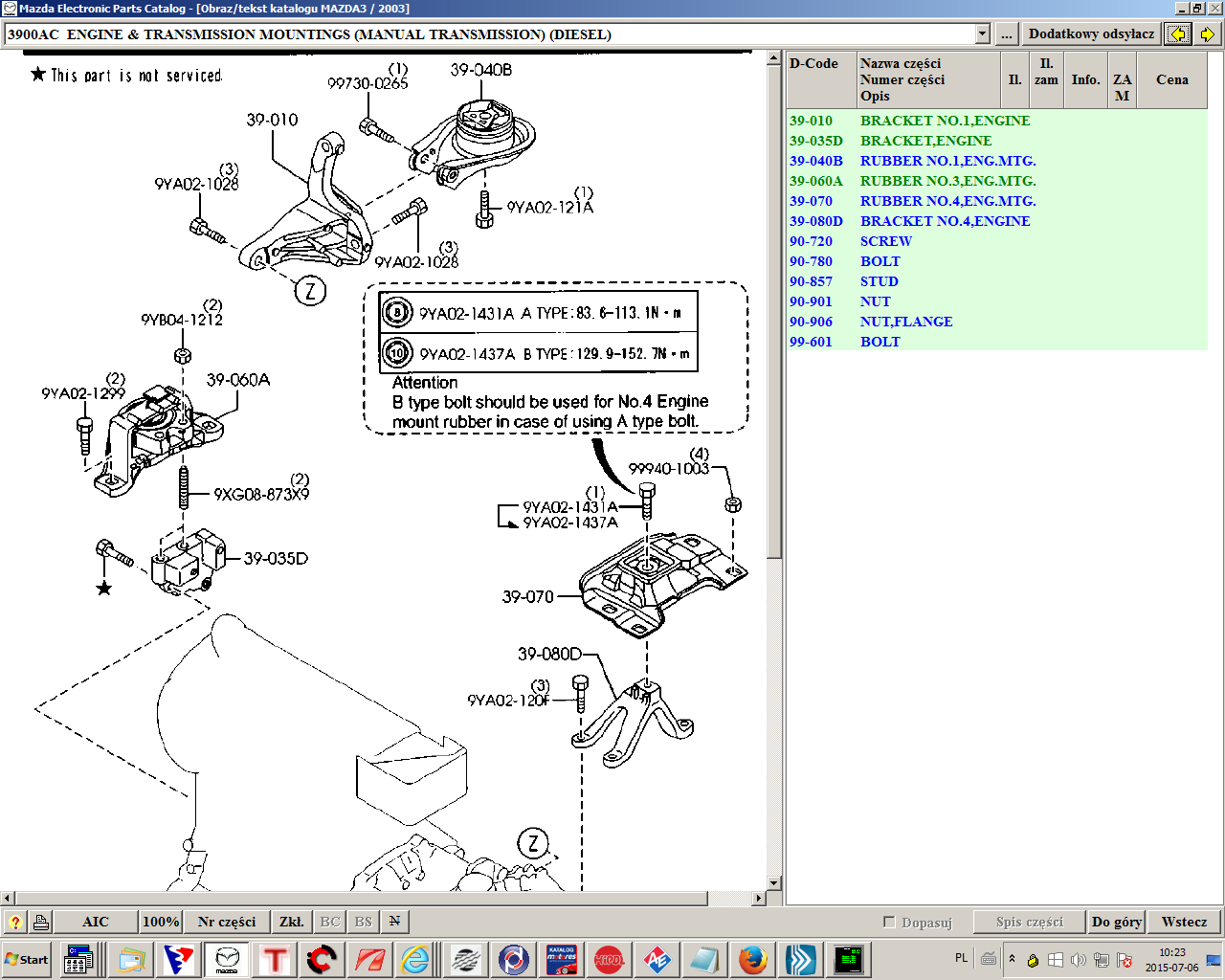Open Mazda catalog from taskbar

[x=227, y=959]
